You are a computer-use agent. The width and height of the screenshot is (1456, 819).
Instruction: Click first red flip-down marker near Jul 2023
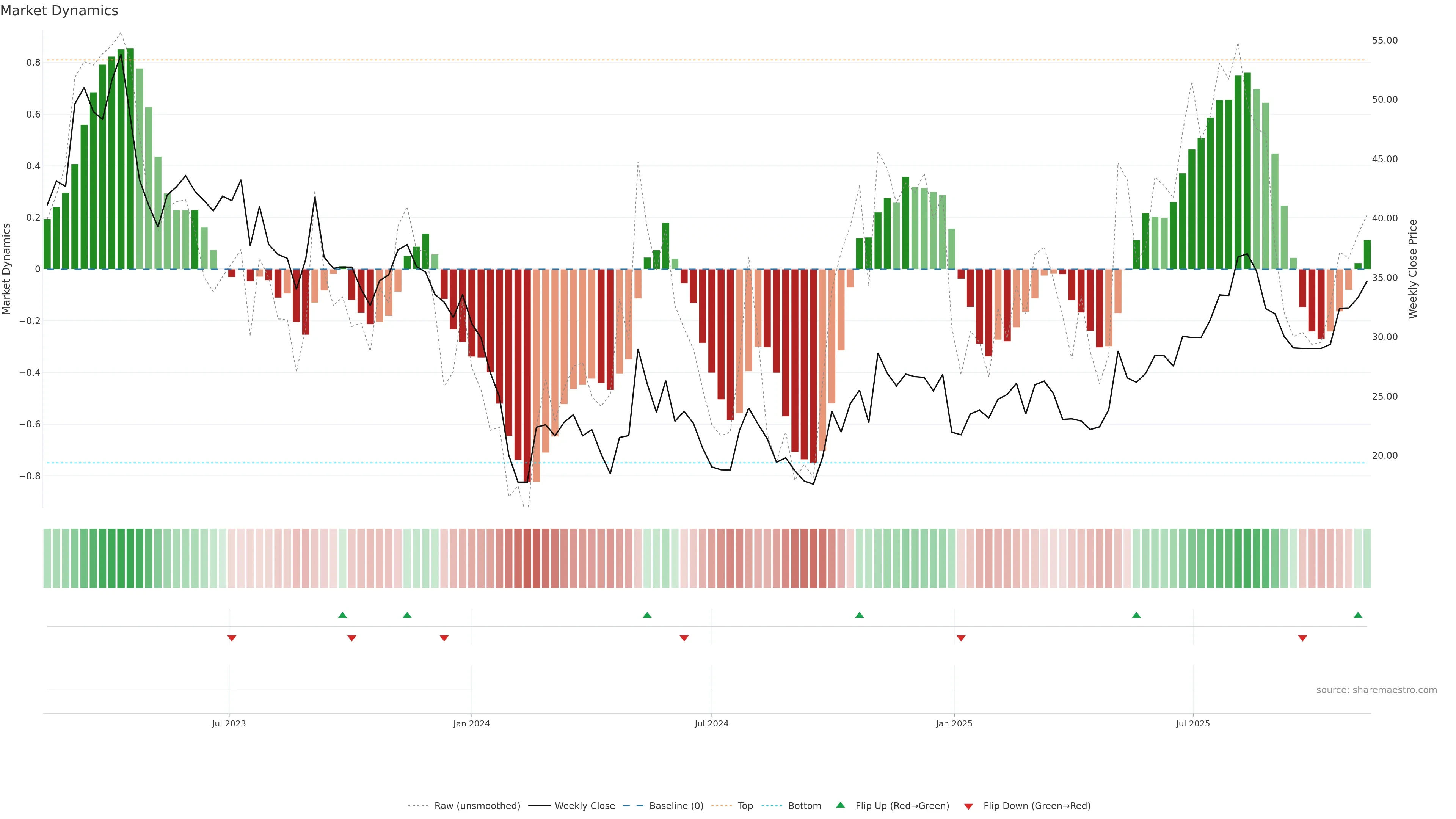click(232, 638)
